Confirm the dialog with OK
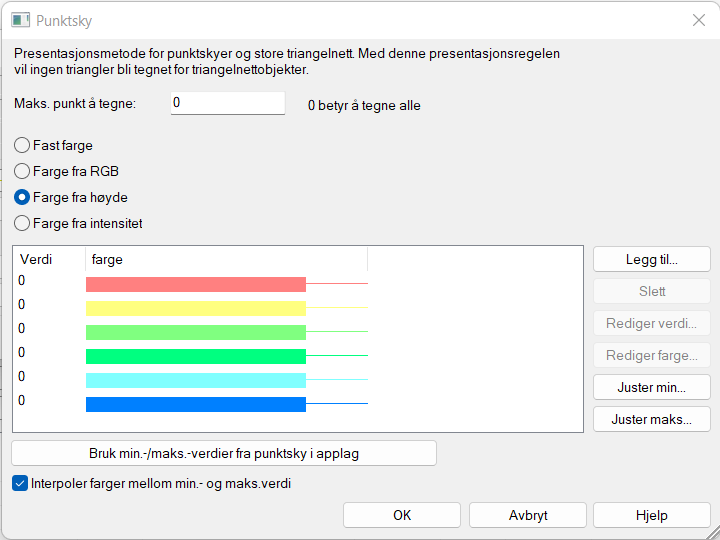720x540 pixels. 401,516
